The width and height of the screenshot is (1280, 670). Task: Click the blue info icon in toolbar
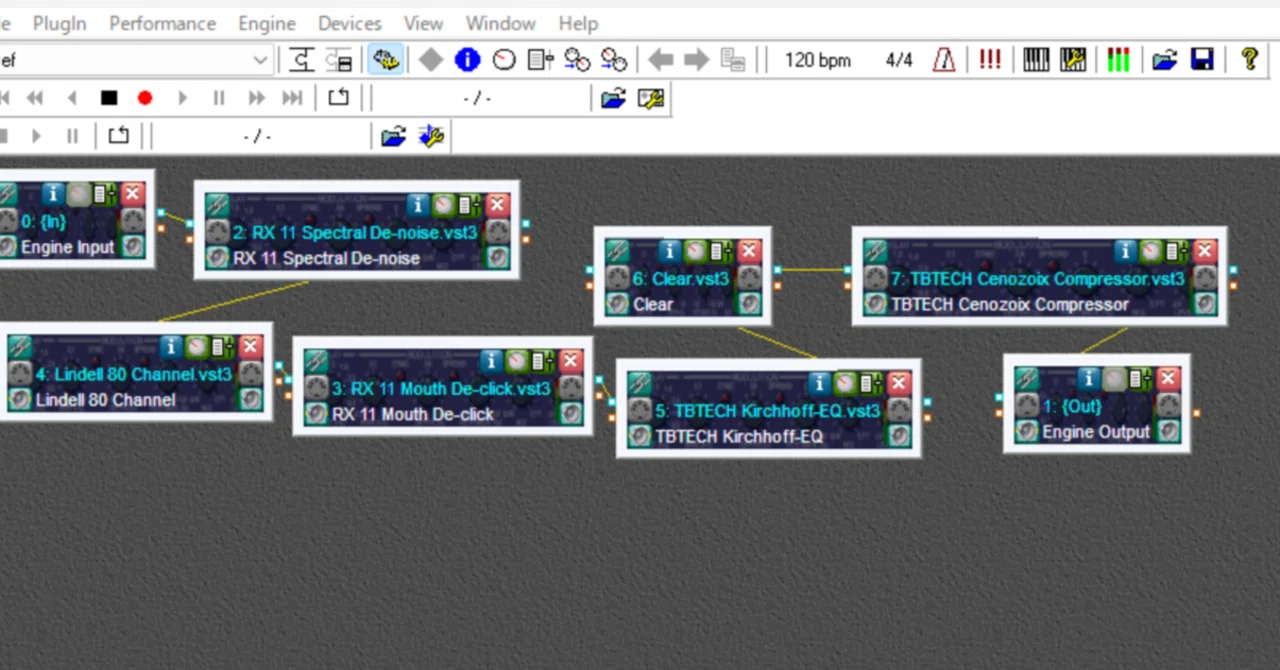click(x=467, y=60)
